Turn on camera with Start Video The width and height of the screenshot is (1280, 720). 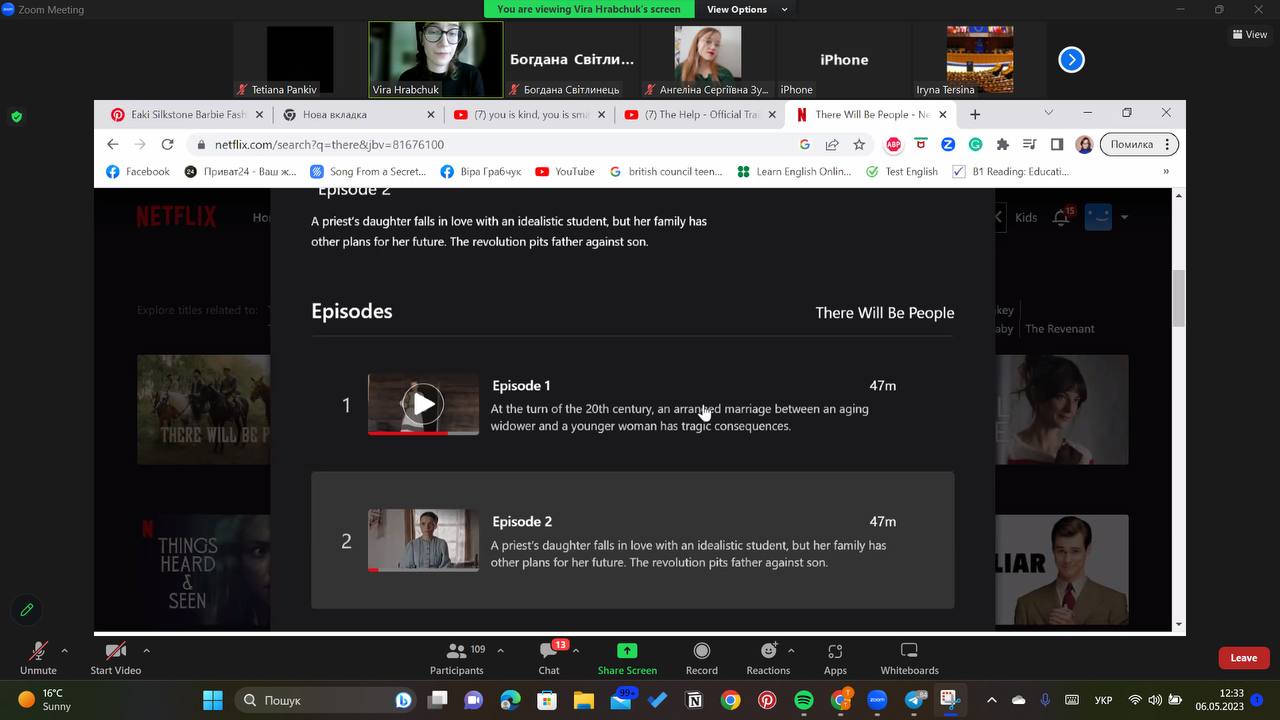click(116, 651)
